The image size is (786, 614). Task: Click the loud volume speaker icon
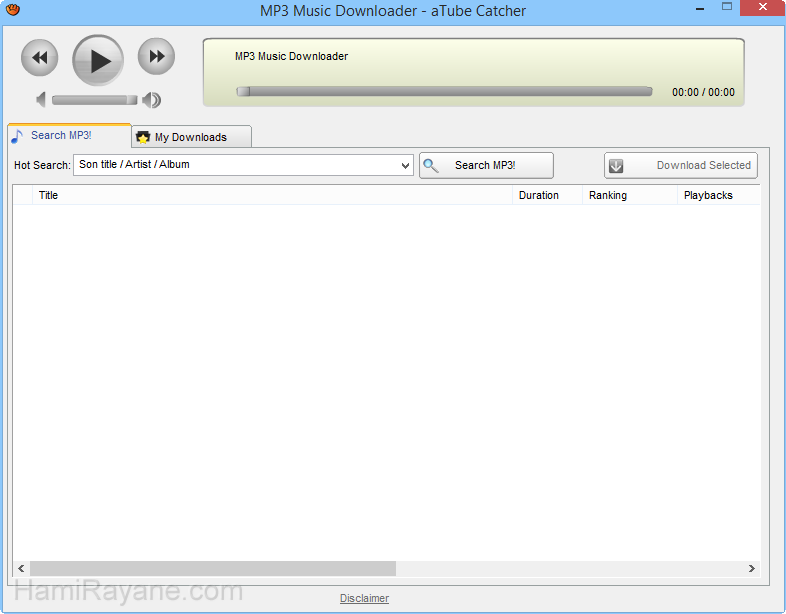tap(151, 100)
